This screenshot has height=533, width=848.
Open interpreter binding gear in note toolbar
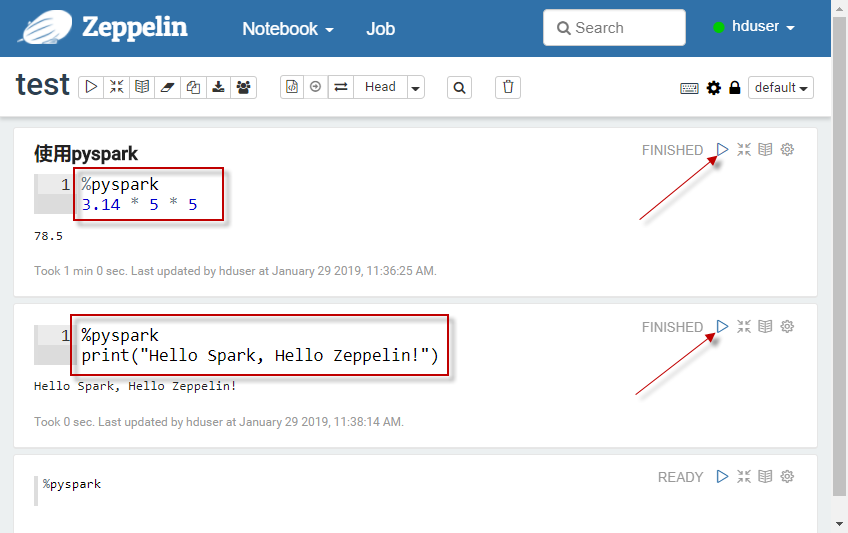coord(713,88)
